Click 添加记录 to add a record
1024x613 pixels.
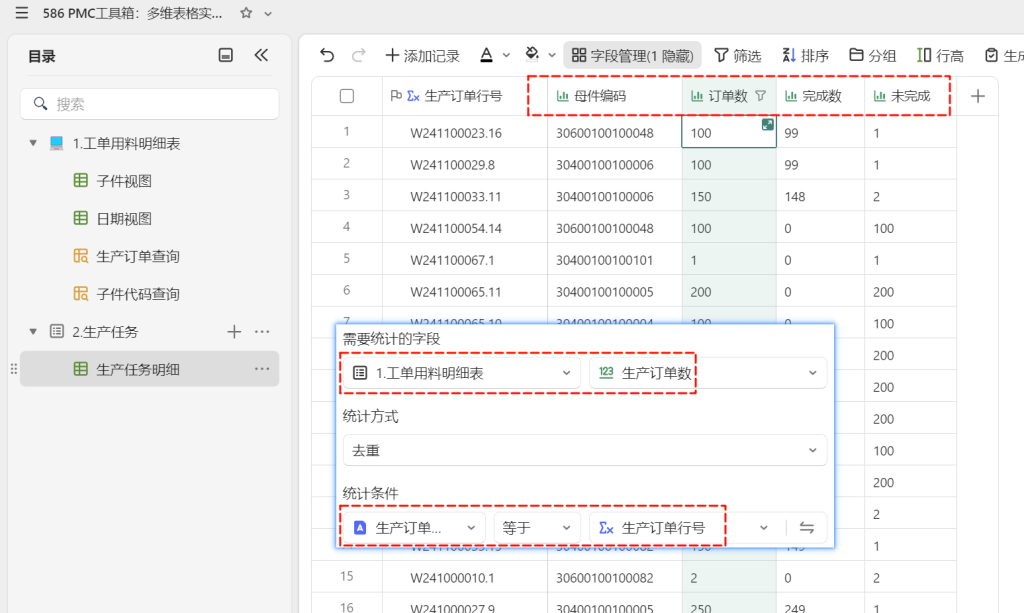click(x=423, y=56)
